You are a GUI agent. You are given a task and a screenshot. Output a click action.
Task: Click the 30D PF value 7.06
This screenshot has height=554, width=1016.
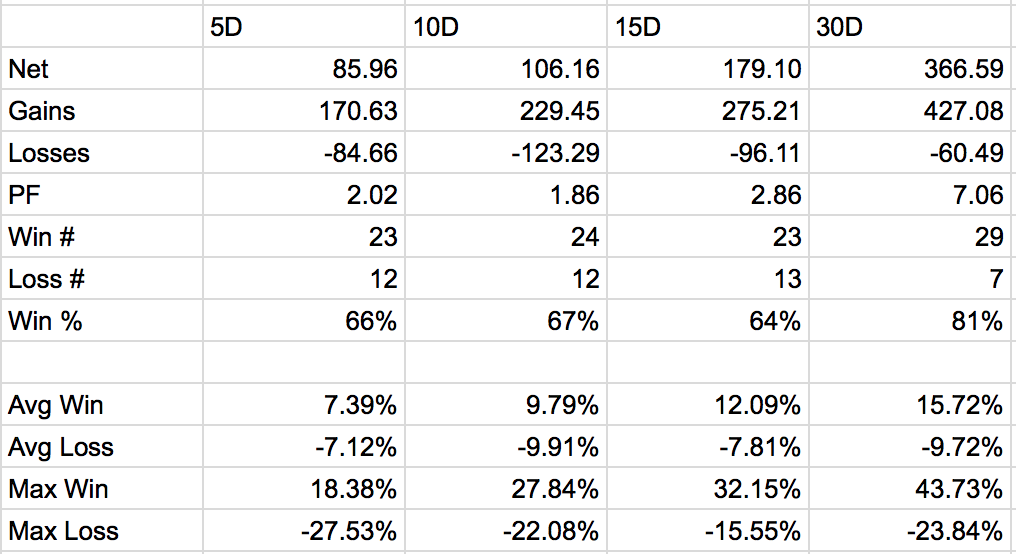[x=912, y=195]
